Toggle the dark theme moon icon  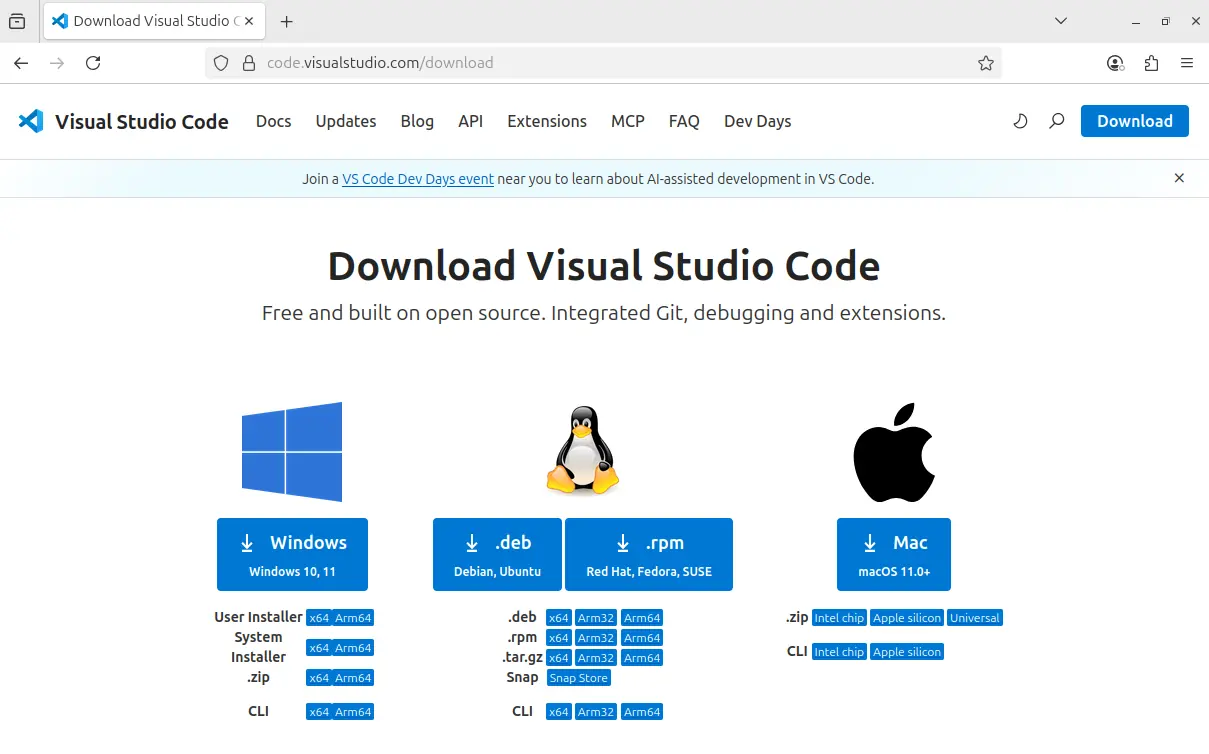(x=1020, y=121)
